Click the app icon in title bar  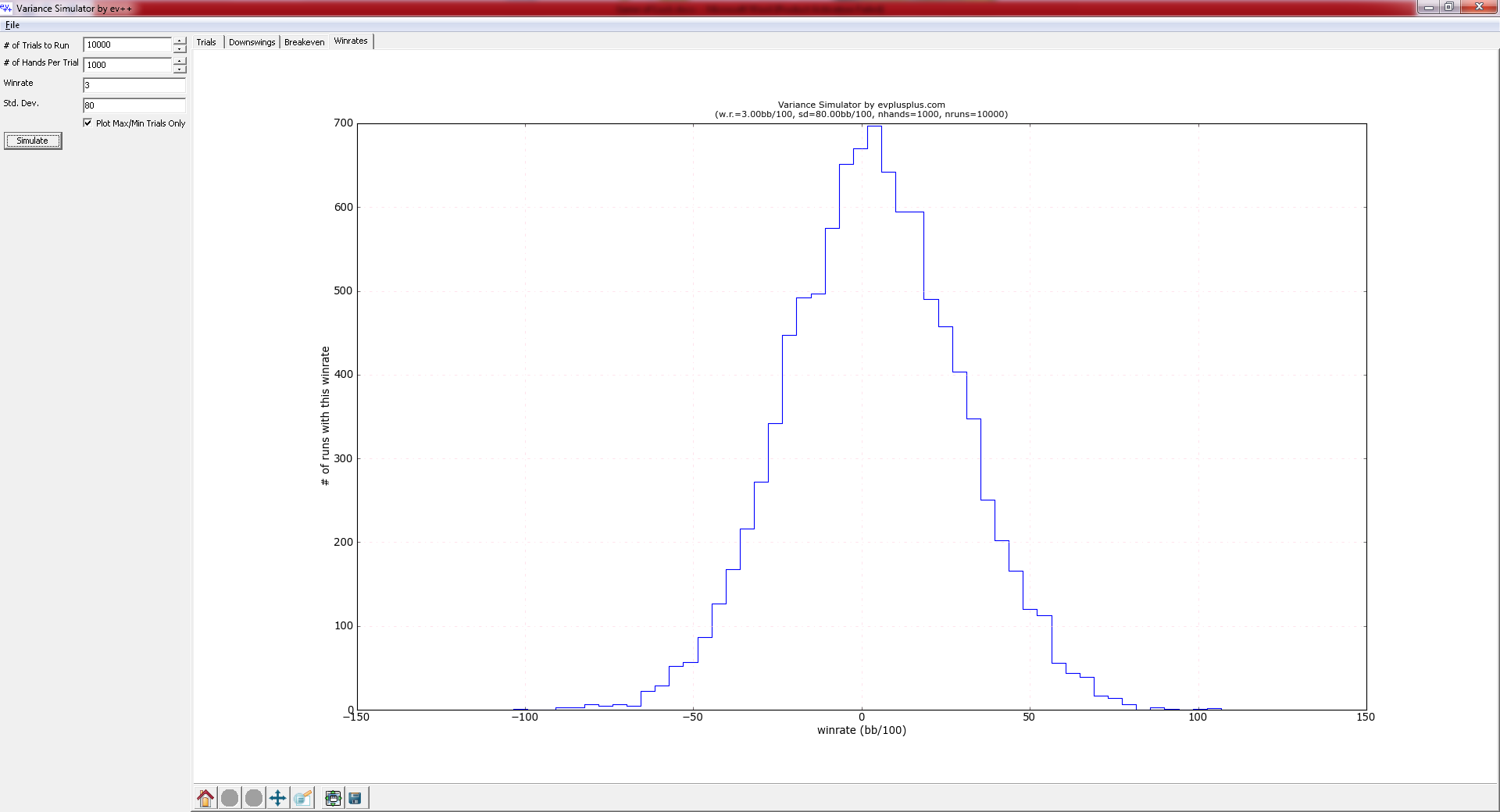click(x=6, y=8)
